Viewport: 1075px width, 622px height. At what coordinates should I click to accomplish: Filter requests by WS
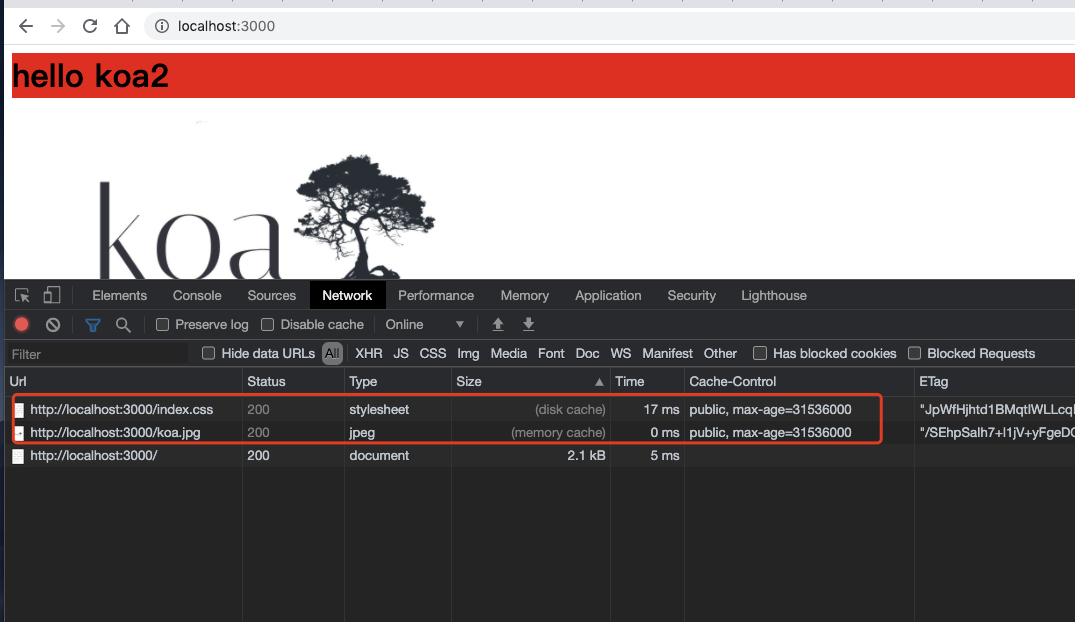point(620,354)
